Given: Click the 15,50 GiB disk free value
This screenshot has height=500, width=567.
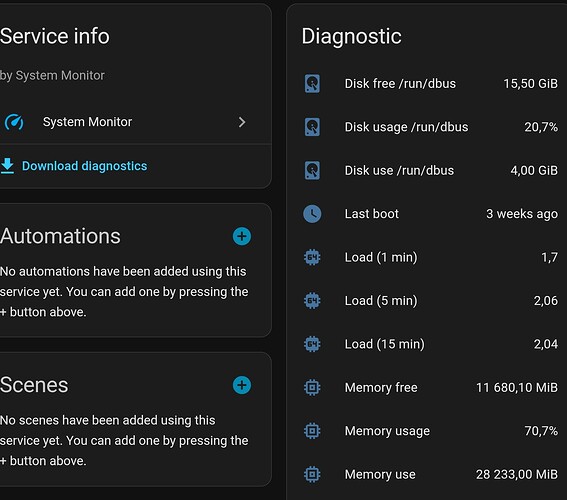Looking at the screenshot, I should point(530,84).
